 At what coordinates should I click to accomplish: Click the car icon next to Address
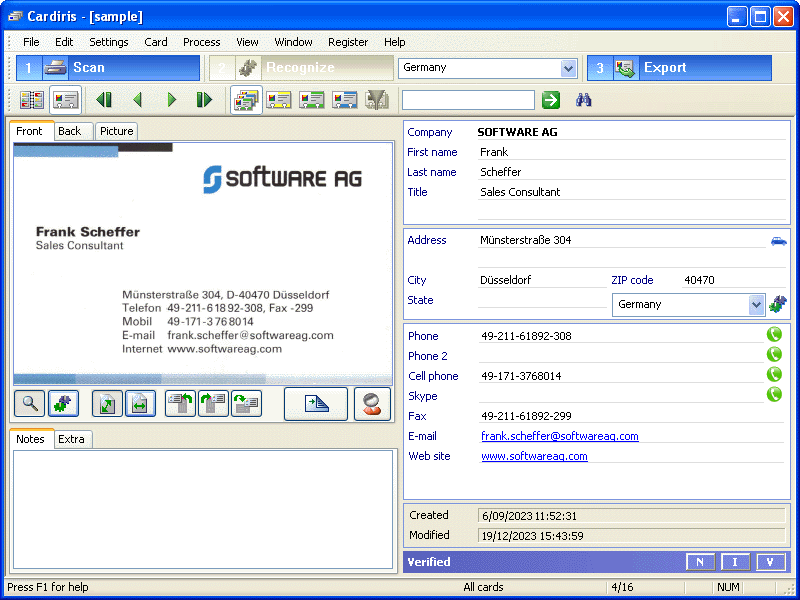click(x=779, y=241)
